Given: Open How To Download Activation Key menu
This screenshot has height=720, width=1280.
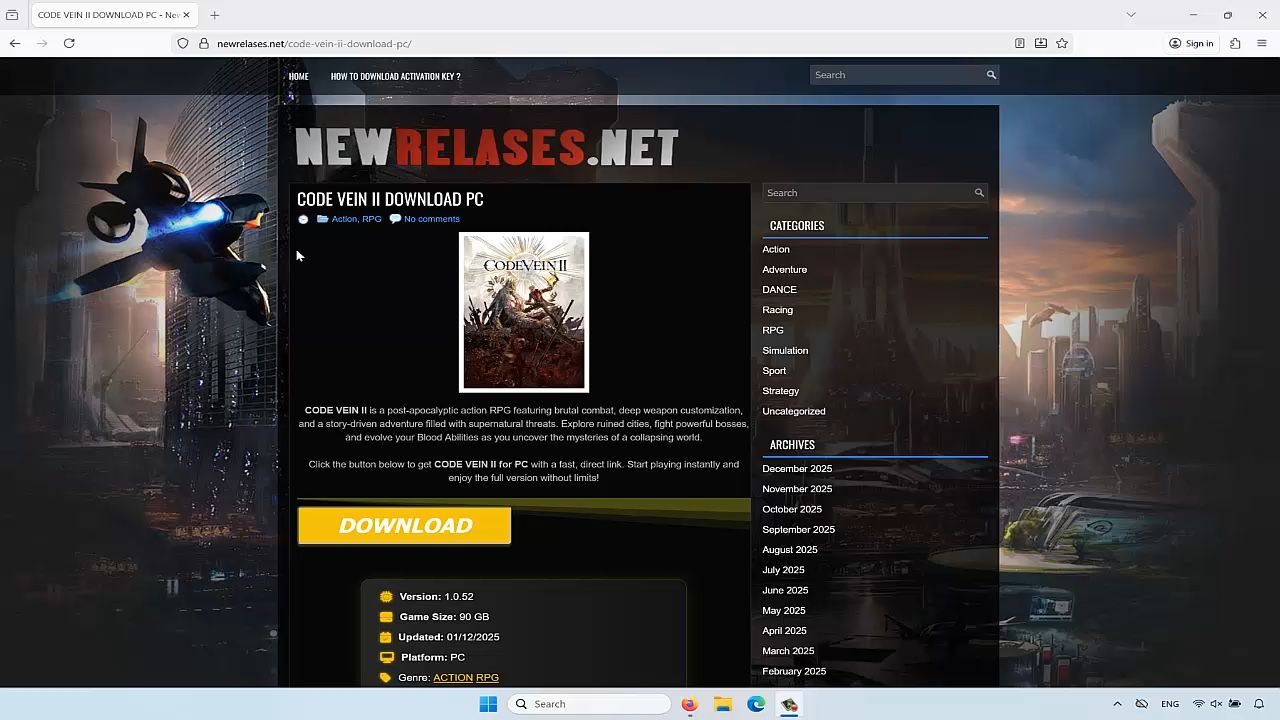Looking at the screenshot, I should [x=395, y=76].
